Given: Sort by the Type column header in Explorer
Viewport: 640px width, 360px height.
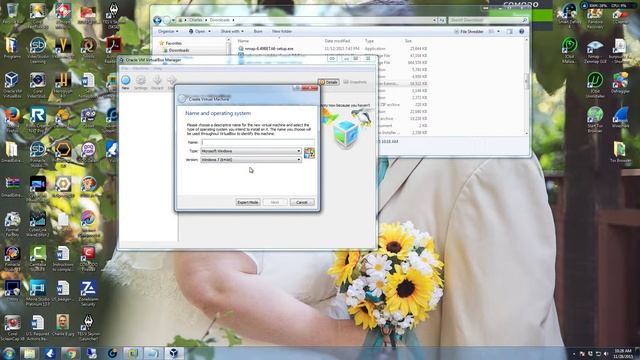Looking at the screenshot, I should 369,41.
